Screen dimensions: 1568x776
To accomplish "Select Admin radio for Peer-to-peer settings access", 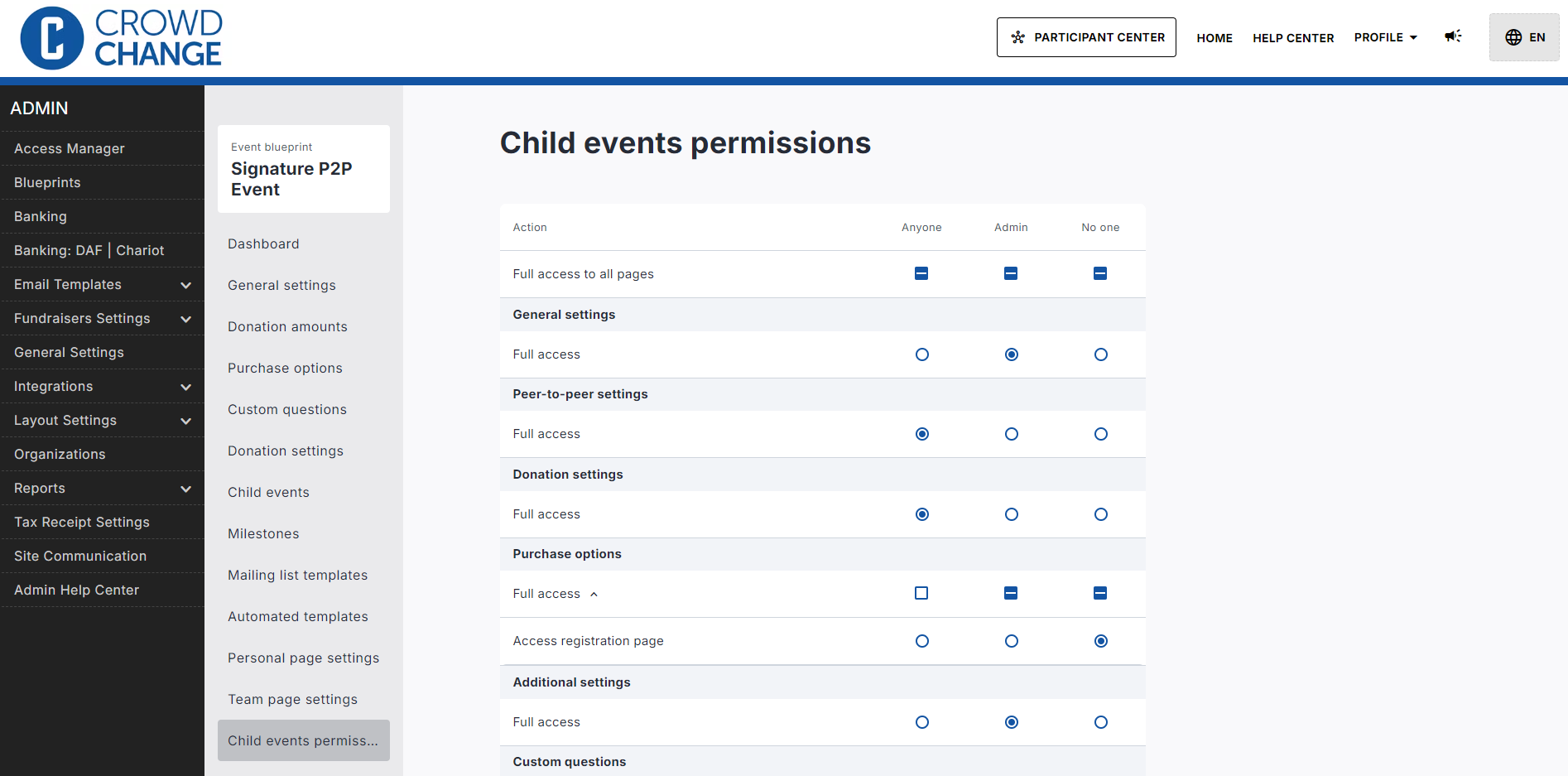I will (1011, 434).
